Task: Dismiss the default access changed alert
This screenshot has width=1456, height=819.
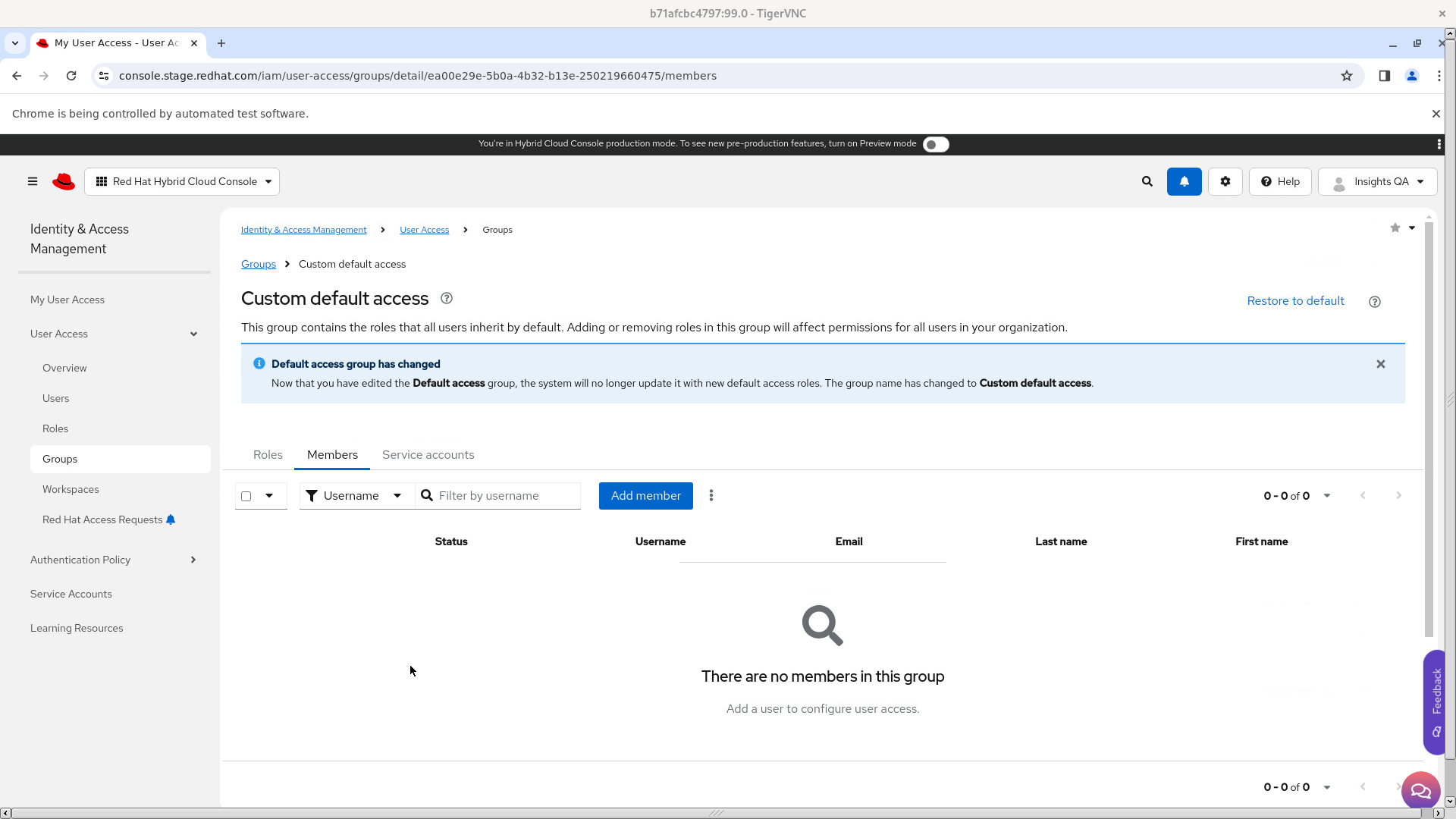Action: [x=1380, y=364]
